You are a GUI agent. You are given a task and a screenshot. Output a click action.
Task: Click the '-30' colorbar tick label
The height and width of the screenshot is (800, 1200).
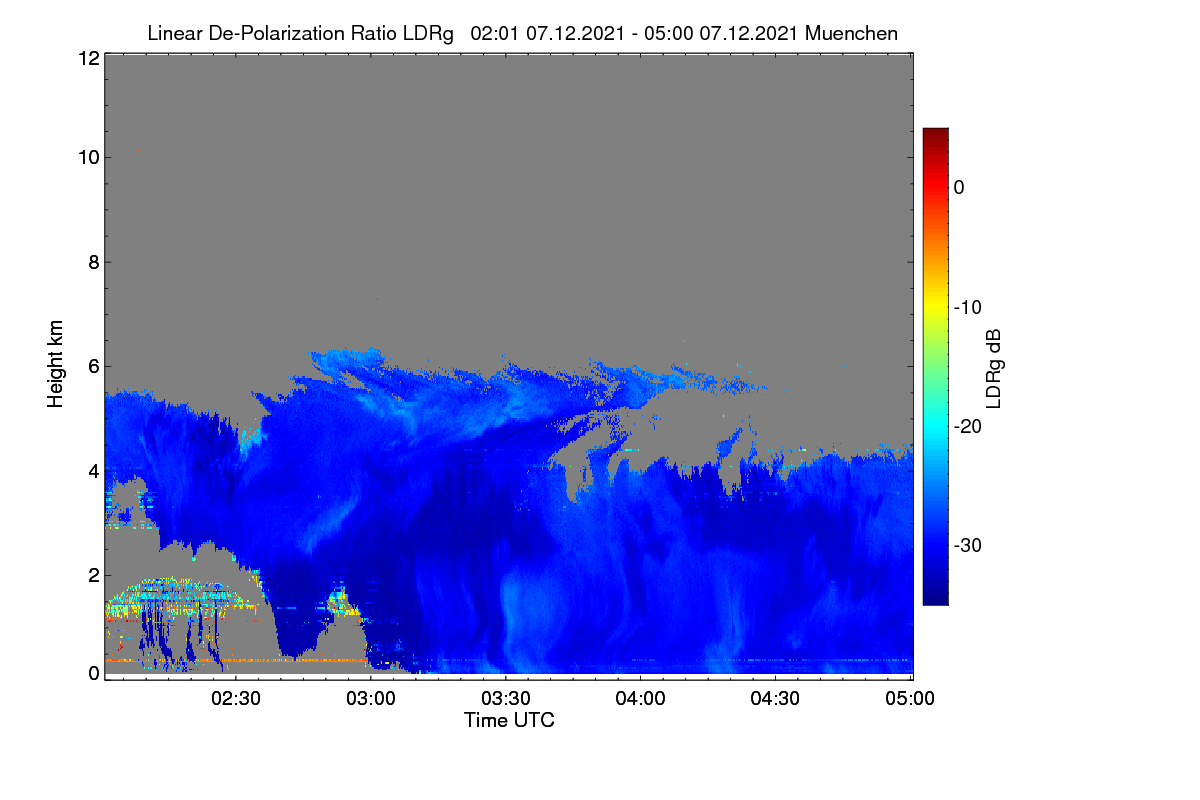pyautogui.click(x=968, y=546)
